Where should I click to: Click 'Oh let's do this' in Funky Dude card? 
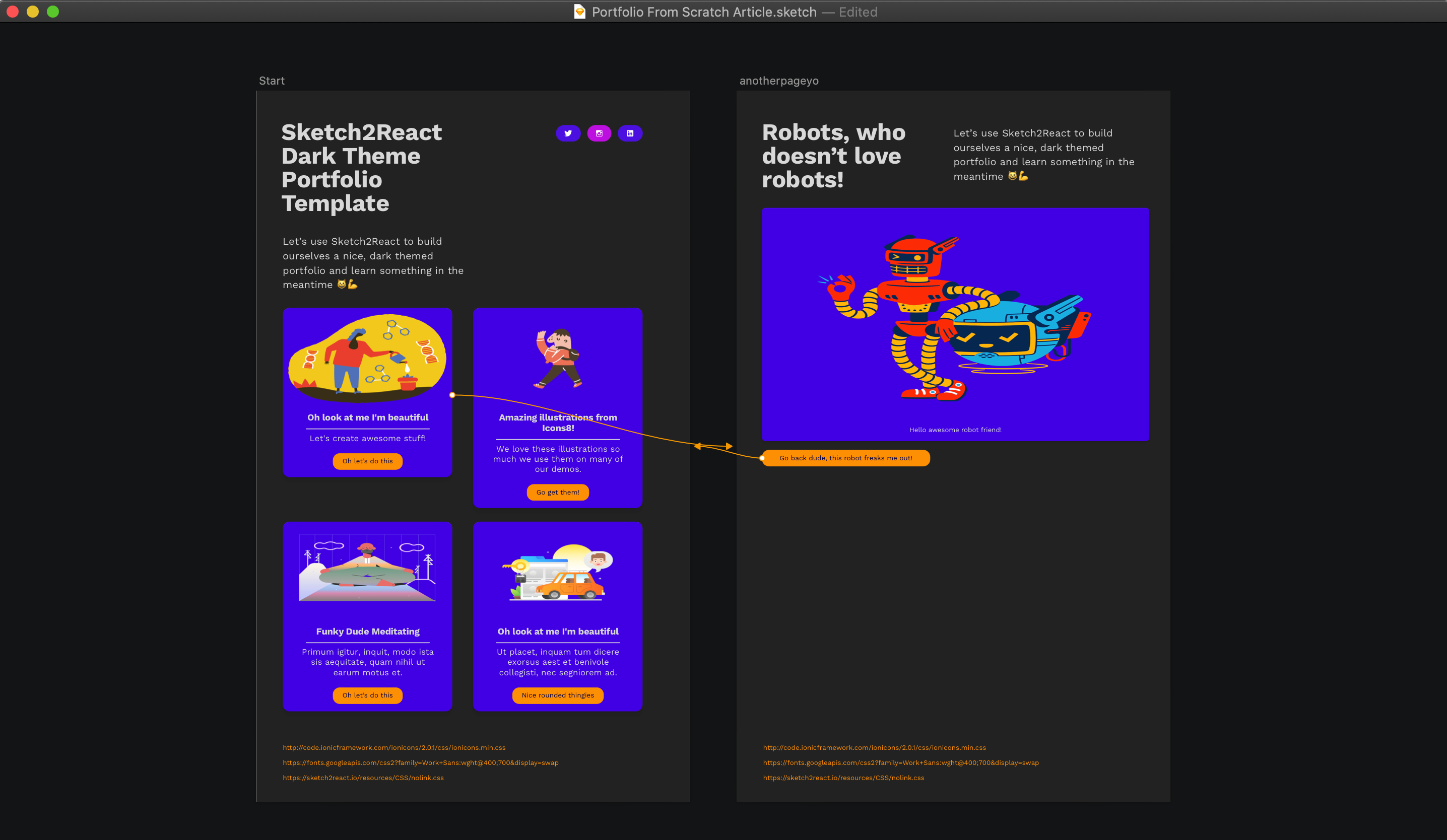pyautogui.click(x=367, y=695)
